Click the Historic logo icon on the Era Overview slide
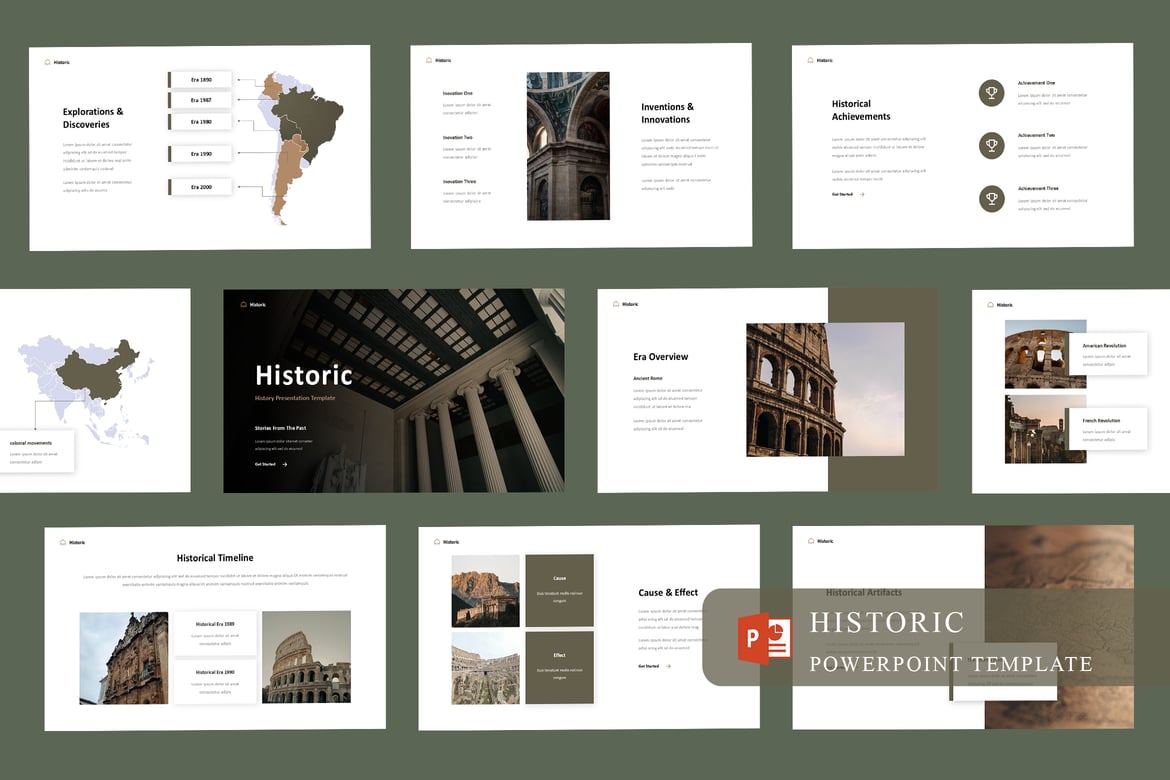1170x780 pixels. tap(616, 304)
